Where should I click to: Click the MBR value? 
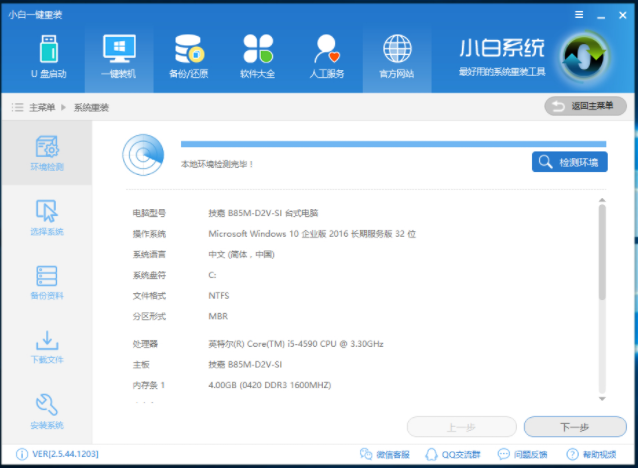[x=218, y=316]
